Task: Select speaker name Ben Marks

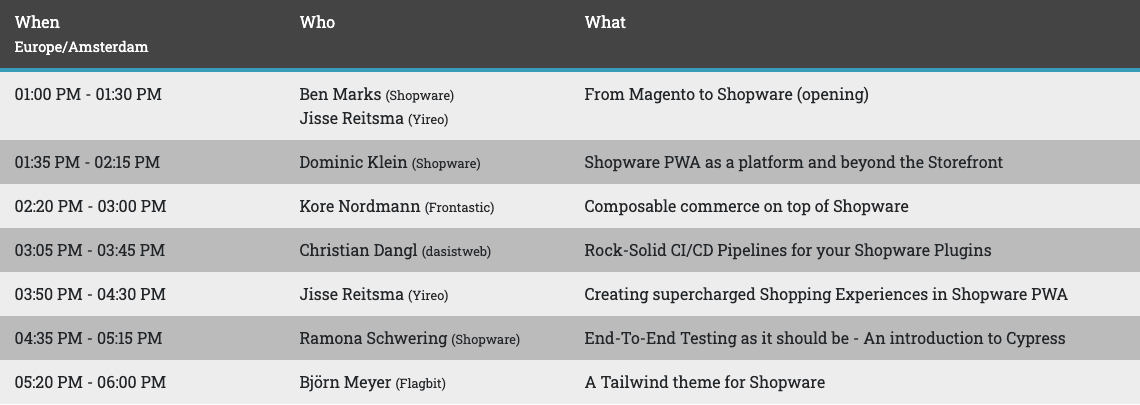Action: point(340,95)
